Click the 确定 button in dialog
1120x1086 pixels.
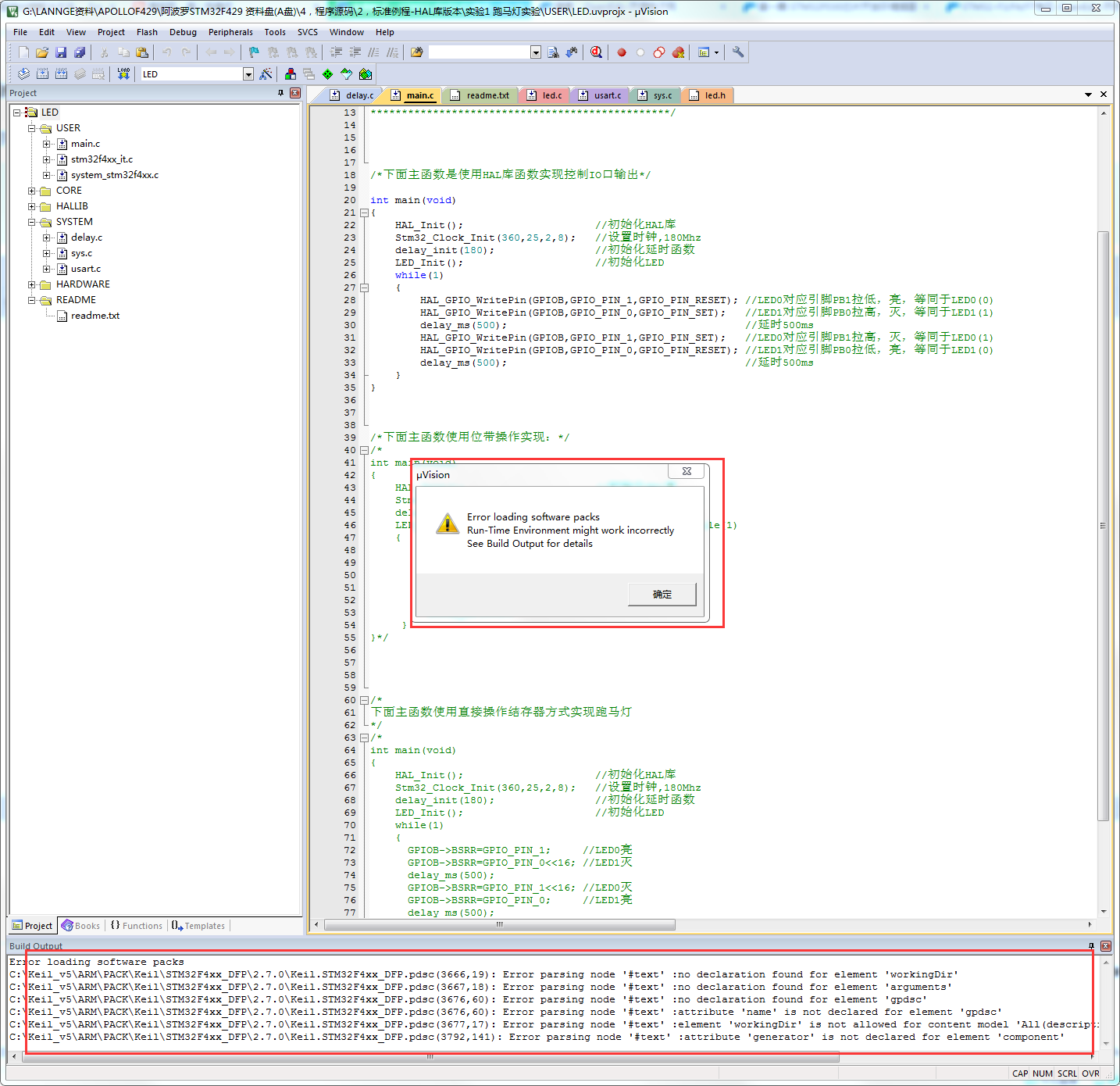click(662, 595)
